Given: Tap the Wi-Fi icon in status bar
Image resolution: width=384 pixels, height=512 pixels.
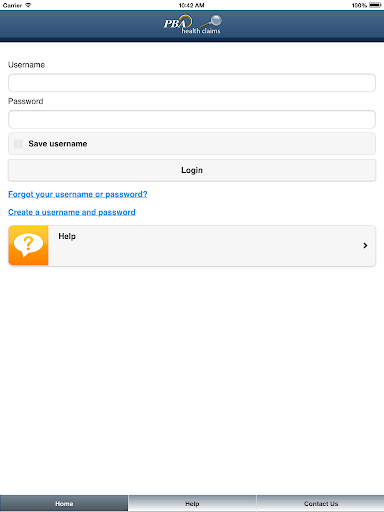Looking at the screenshot, I should [x=28, y=5].
